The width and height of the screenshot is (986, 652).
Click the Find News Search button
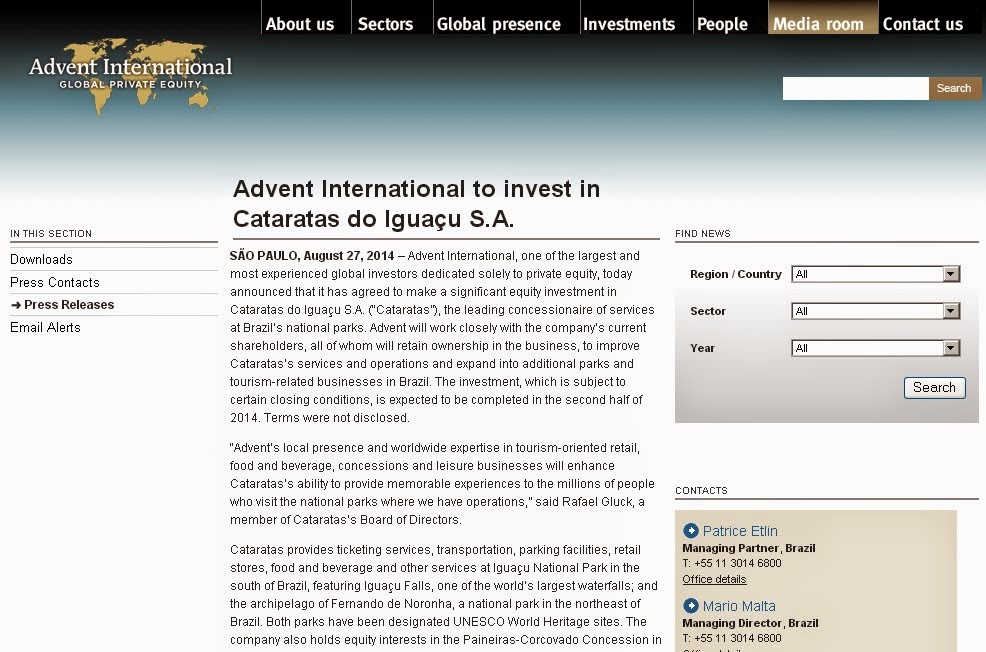click(x=934, y=387)
